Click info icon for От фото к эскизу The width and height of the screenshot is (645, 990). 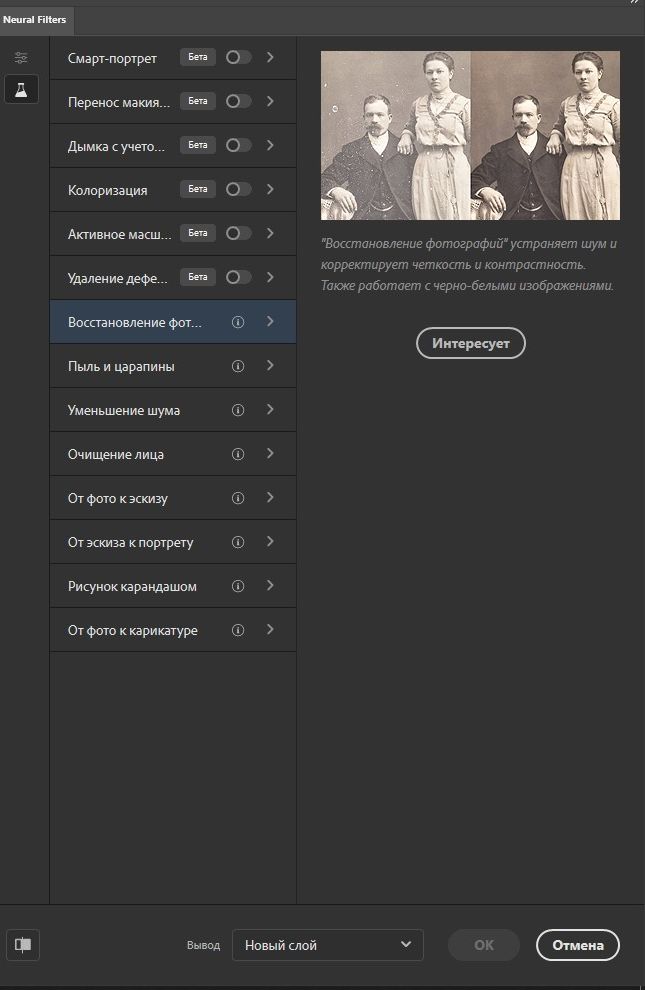[x=238, y=498]
